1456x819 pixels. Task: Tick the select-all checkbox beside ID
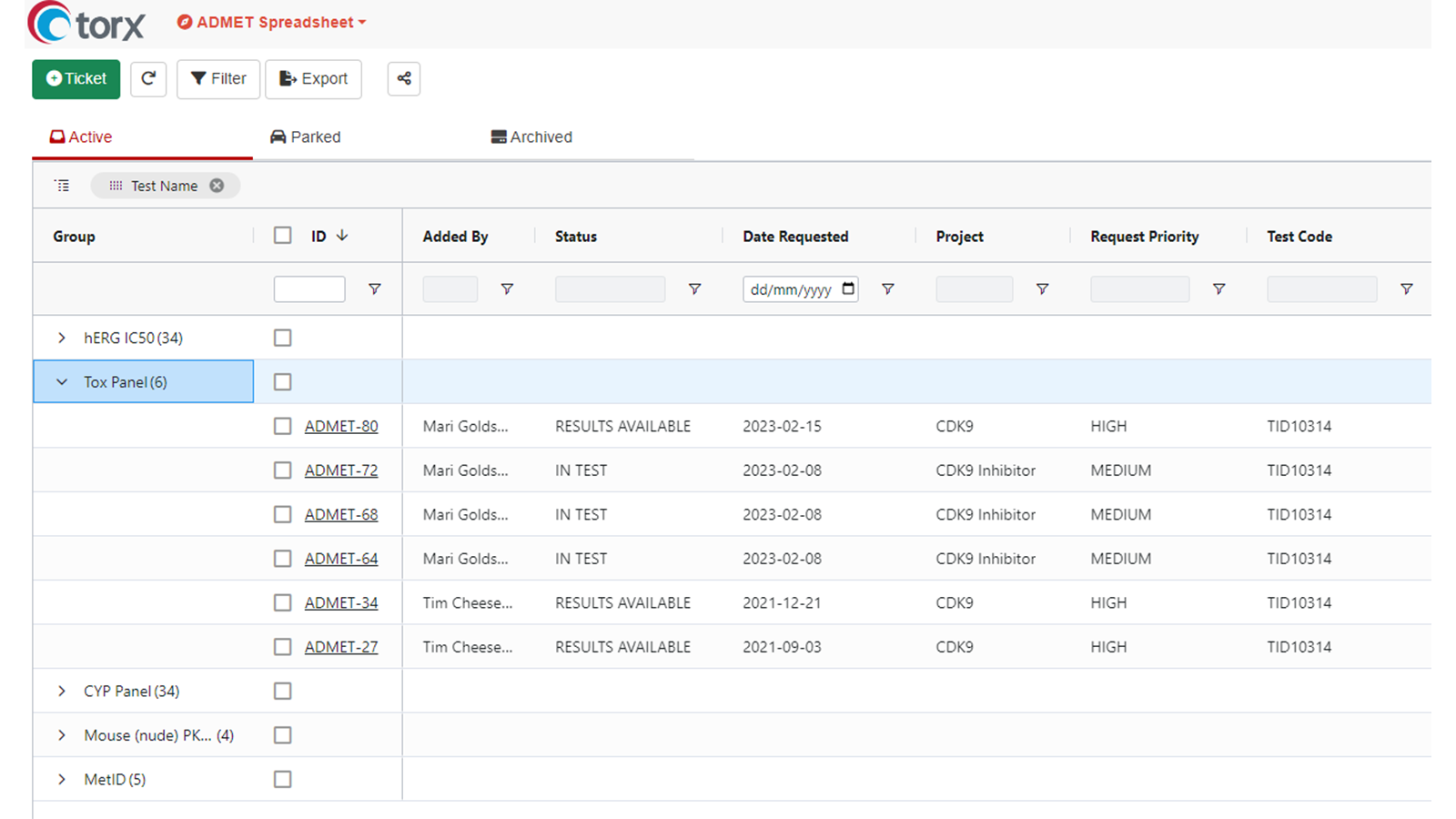tap(283, 236)
